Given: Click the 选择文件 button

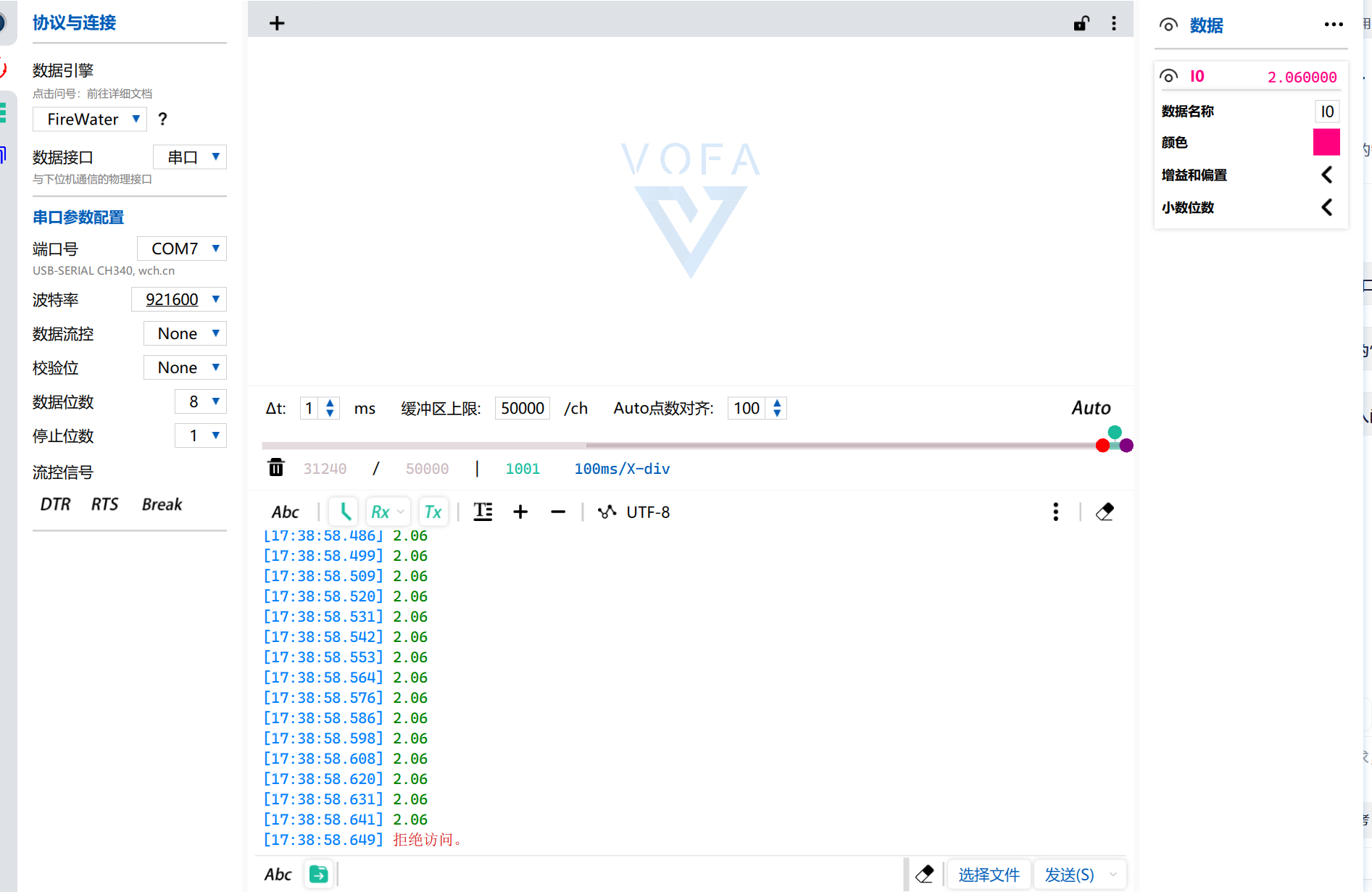Looking at the screenshot, I should point(989,875).
